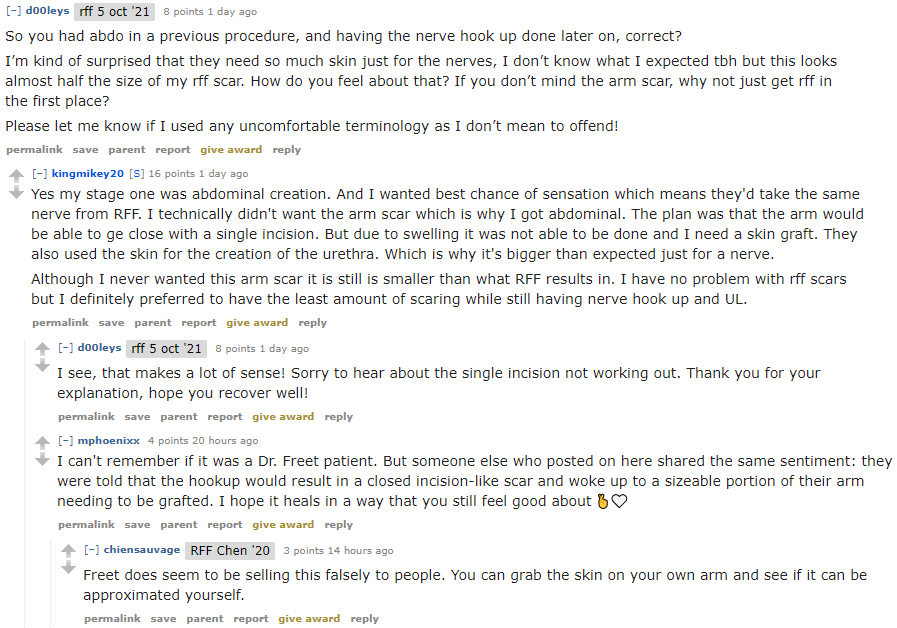Open kingmikey20's user profile

(87, 174)
